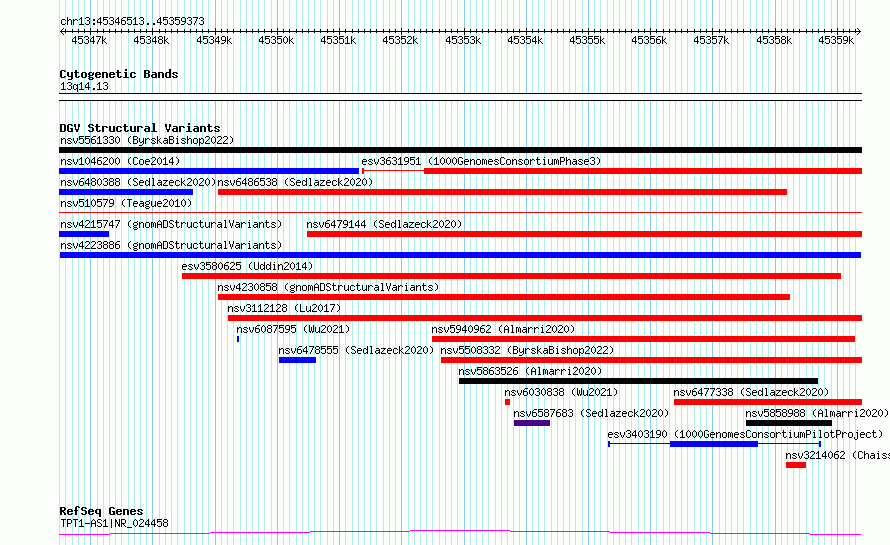Select nsv4223886 (gnomADStructuralVariants) label
890x545 pixels.
(171, 245)
